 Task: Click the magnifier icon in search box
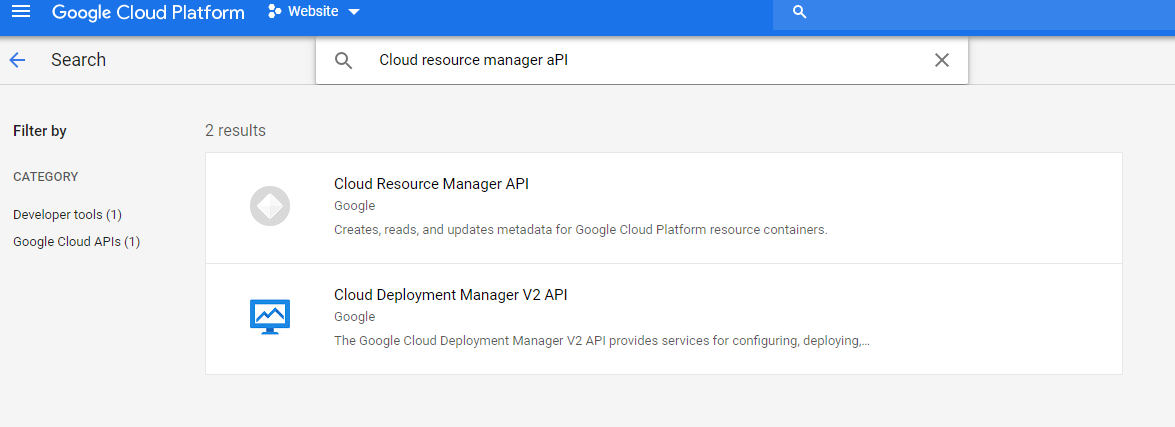(x=343, y=60)
